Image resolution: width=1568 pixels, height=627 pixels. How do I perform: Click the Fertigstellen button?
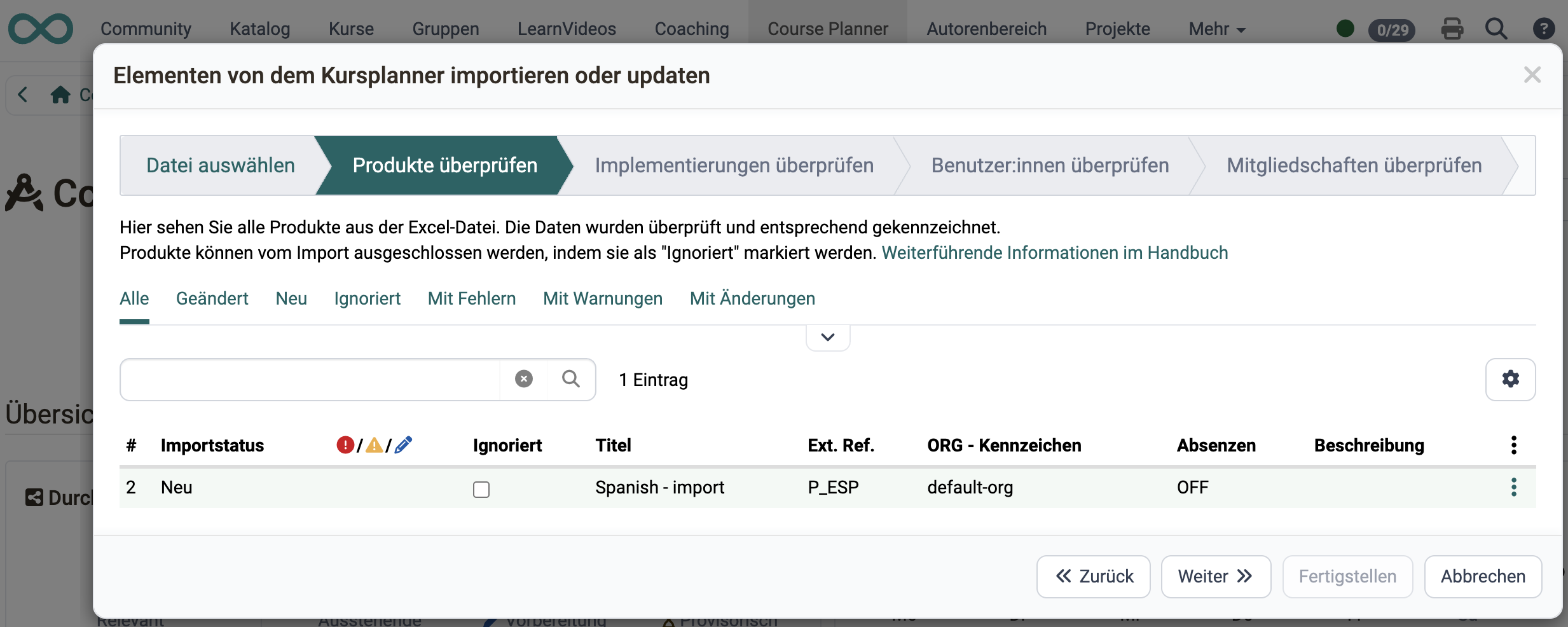tap(1347, 576)
